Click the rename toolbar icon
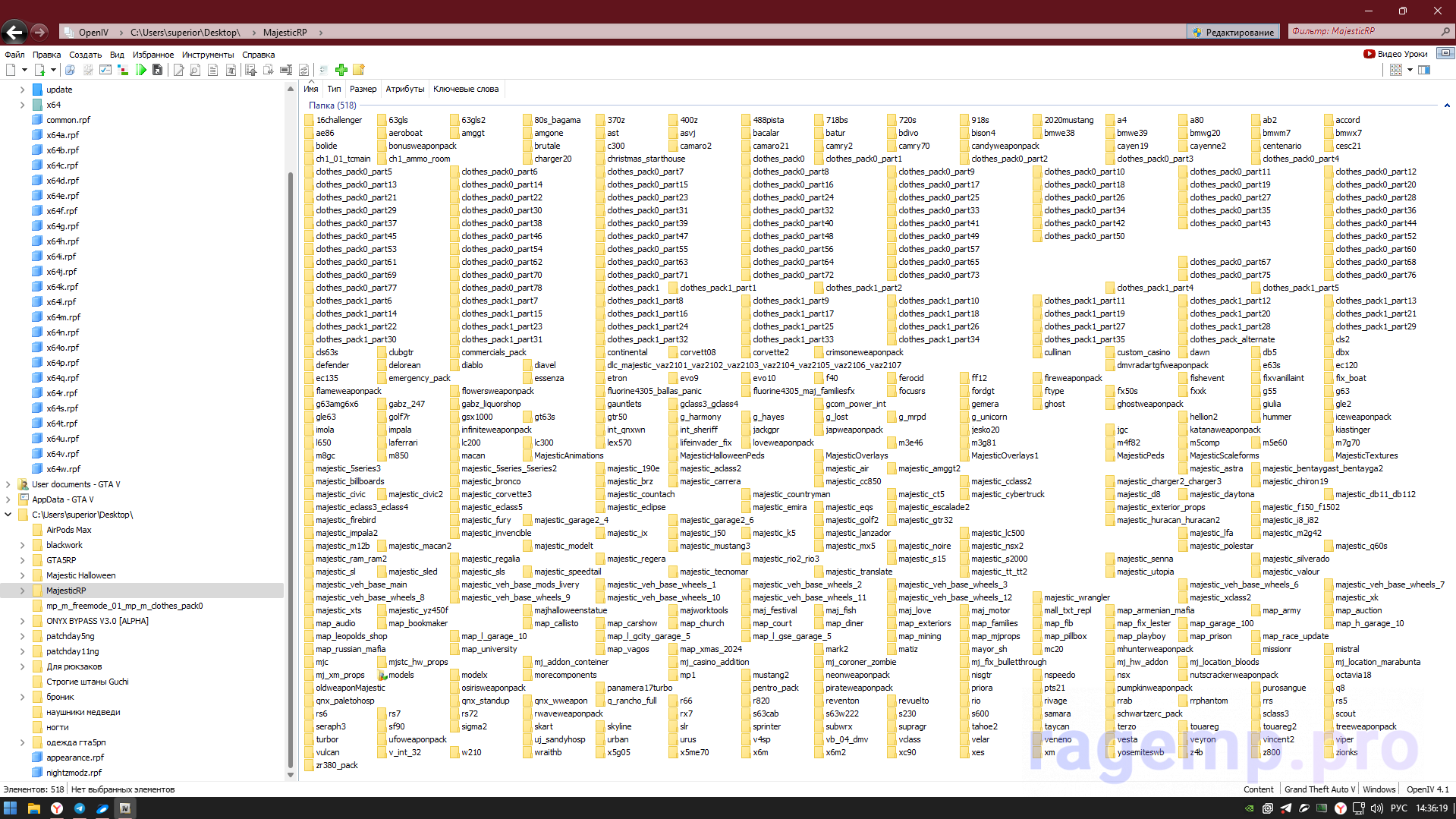Screen dimensions: 1456x819 pos(286,70)
